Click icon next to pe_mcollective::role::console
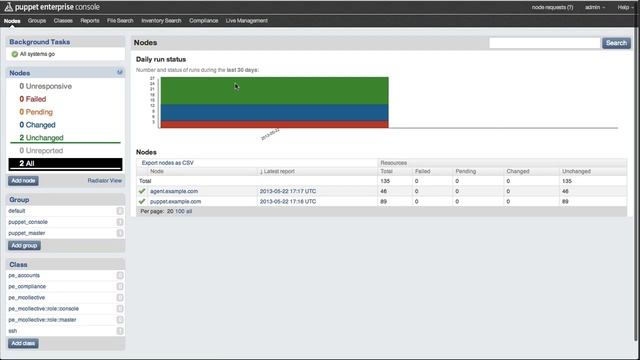 (120, 309)
